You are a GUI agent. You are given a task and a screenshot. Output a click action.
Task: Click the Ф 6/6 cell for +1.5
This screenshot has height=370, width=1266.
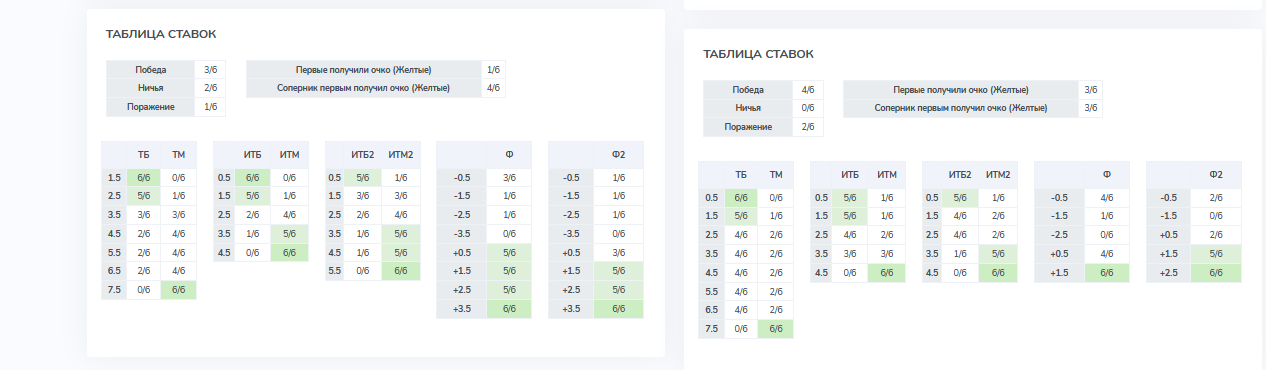coord(1105,272)
